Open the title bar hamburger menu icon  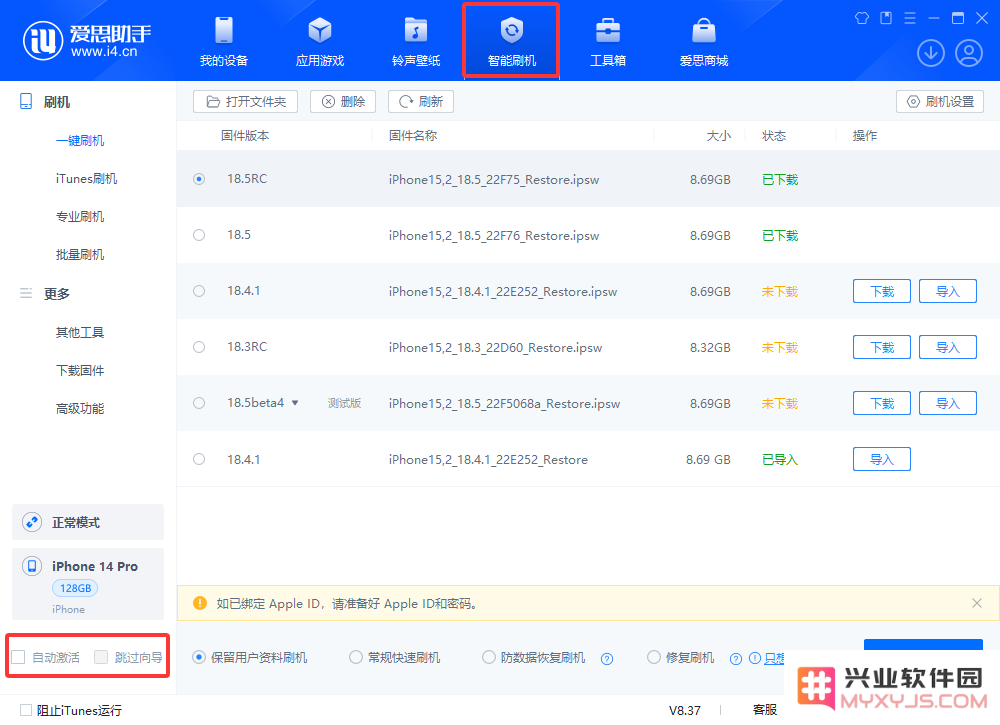pyautogui.click(x=910, y=18)
